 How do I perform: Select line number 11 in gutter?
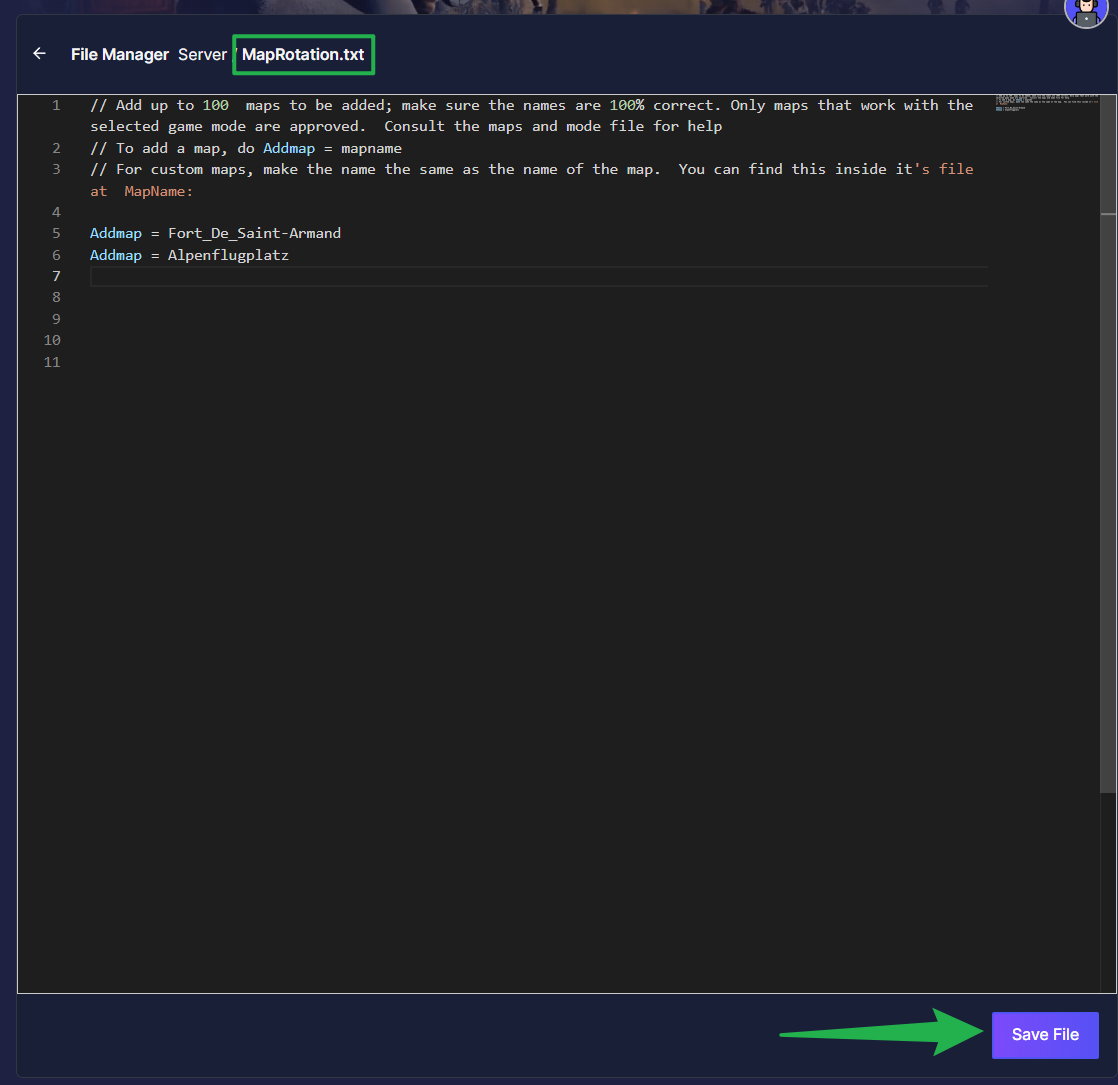52,362
